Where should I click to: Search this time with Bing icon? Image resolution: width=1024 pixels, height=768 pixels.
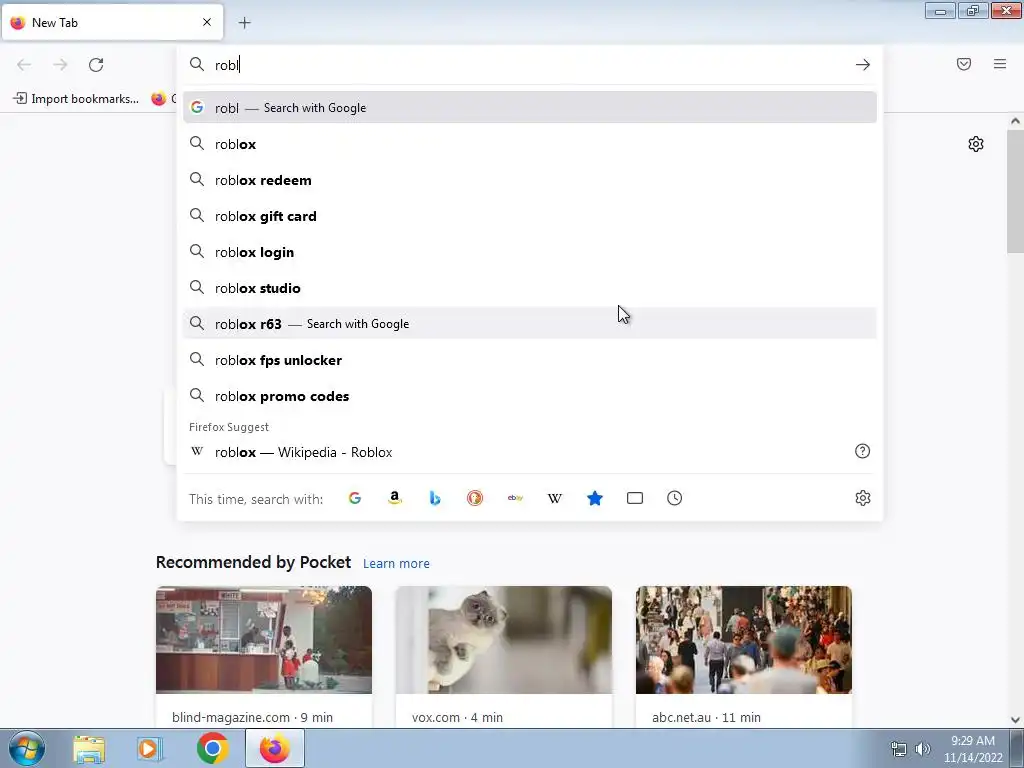(435, 498)
